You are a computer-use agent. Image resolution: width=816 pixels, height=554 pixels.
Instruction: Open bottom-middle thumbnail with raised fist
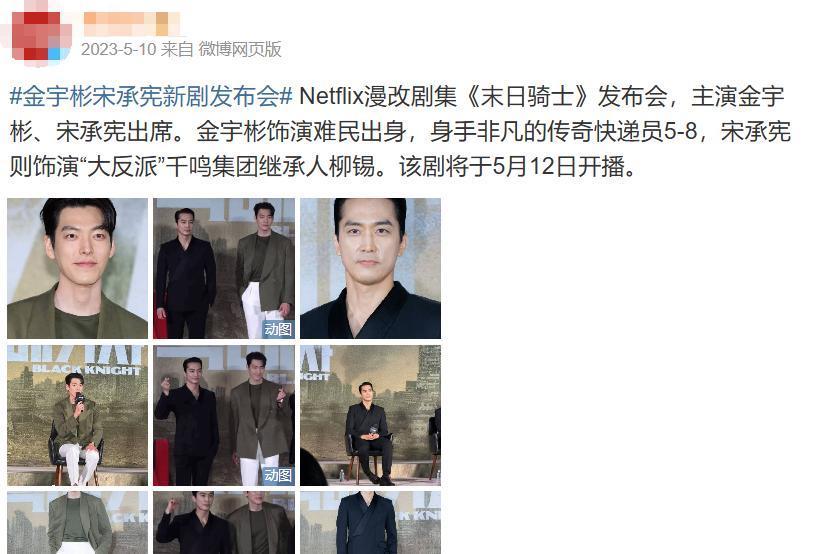[224, 523]
